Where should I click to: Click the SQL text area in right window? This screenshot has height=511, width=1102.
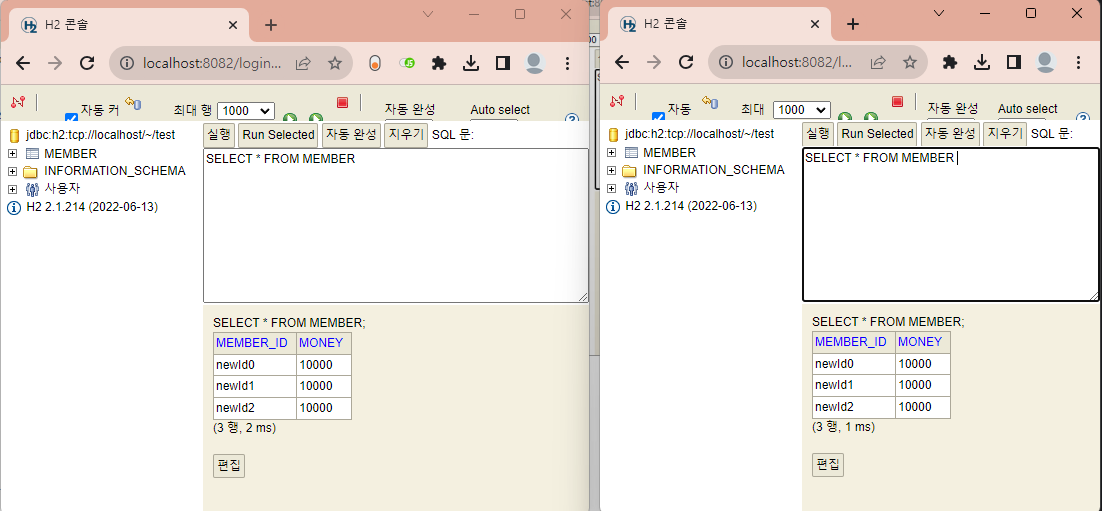pyautogui.click(x=951, y=224)
